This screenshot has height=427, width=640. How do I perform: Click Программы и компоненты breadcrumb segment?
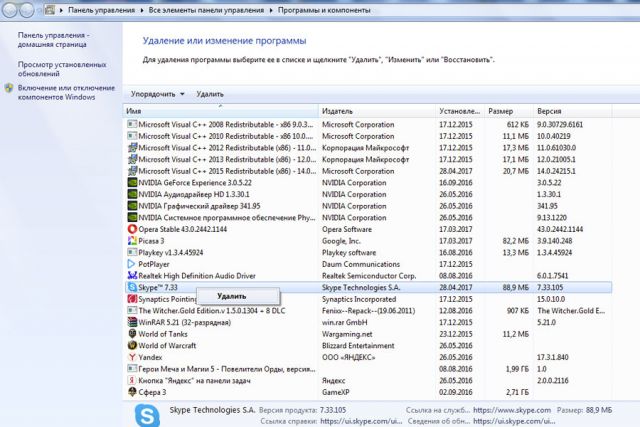pyautogui.click(x=324, y=10)
